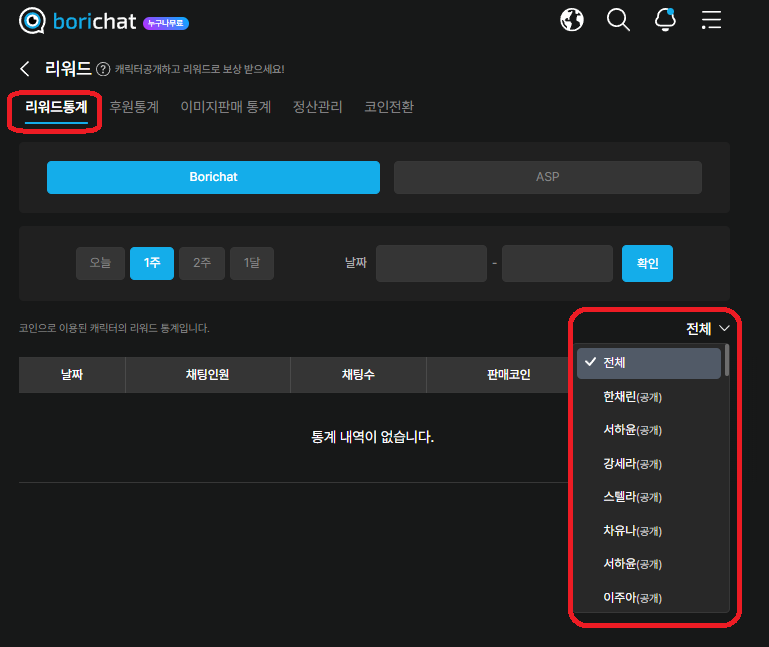Select the 2주 period filter
This screenshot has width=769, height=647.
202,263
